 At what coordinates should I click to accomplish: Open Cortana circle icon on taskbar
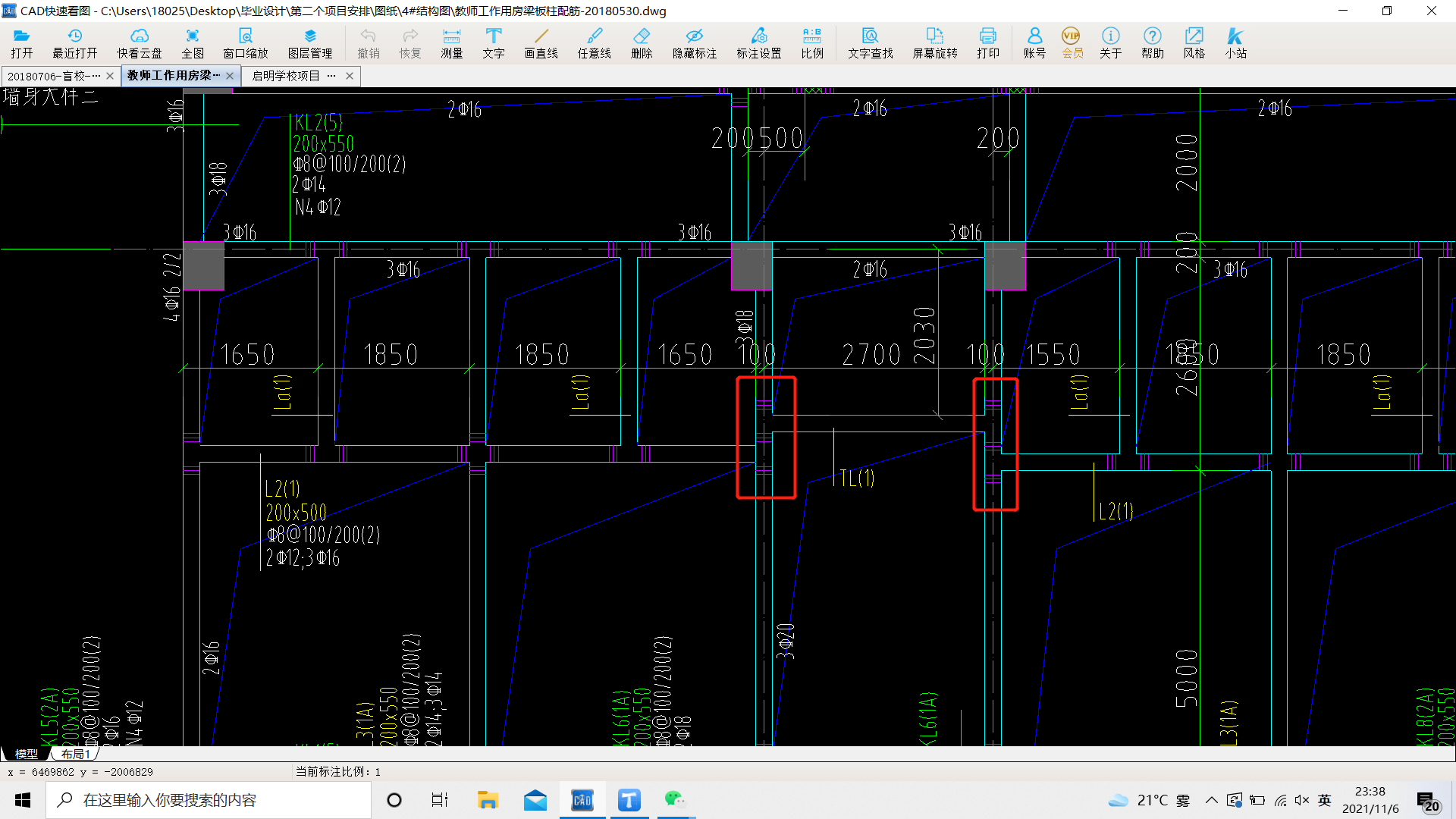[x=394, y=800]
